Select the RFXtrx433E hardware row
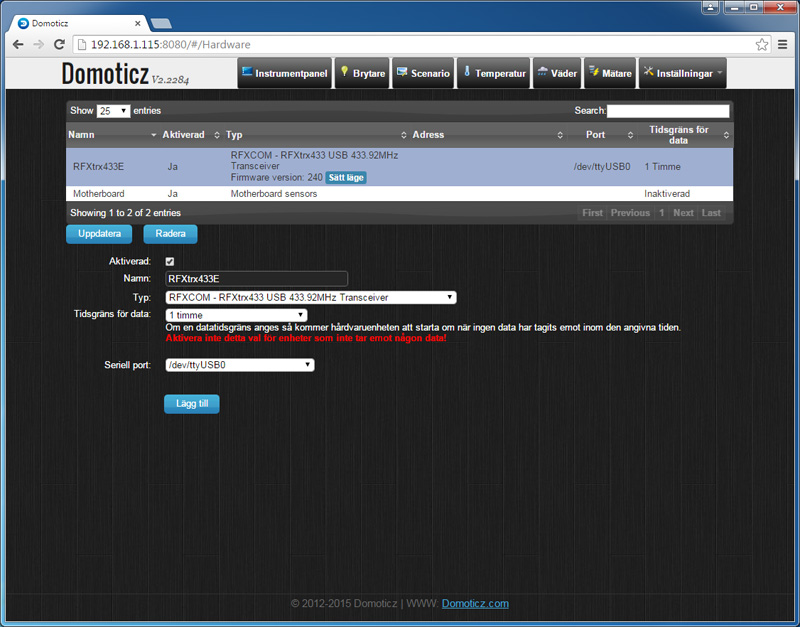The height and width of the screenshot is (627, 800). tap(399, 167)
